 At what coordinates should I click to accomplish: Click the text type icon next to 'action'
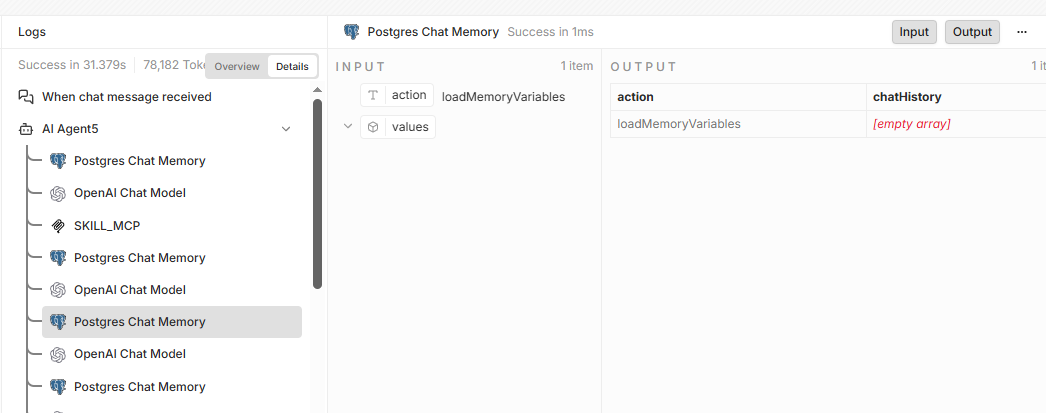pyautogui.click(x=373, y=96)
